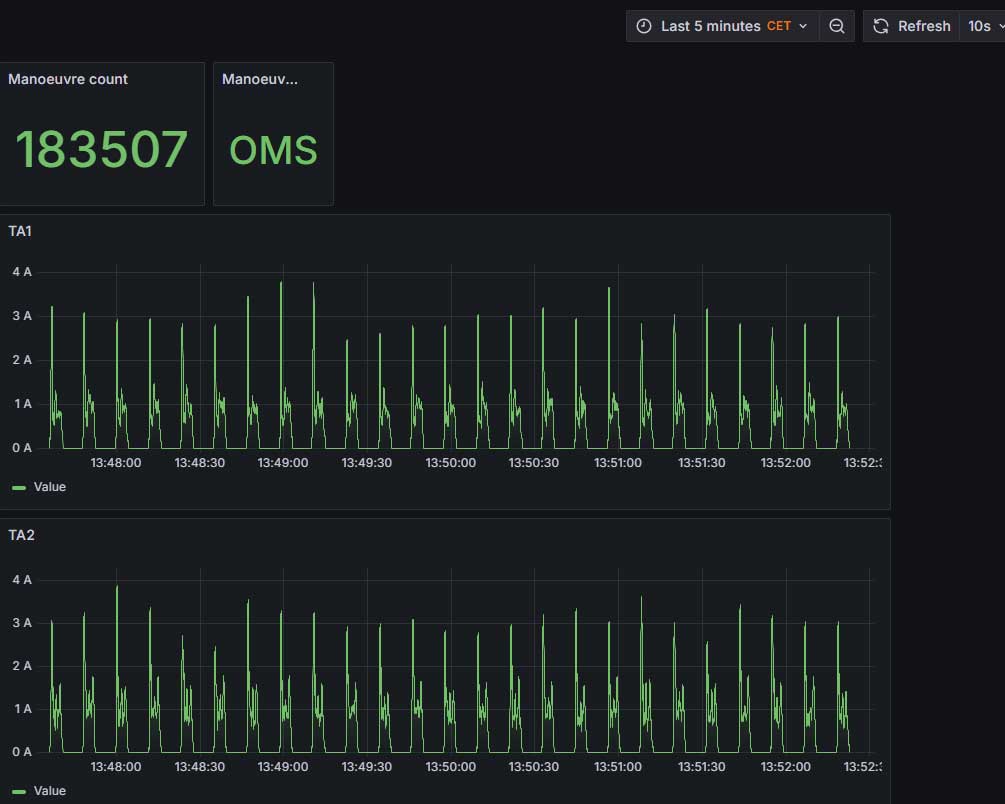Click the 4 A label on TA2 axis
Viewport: 1005px width, 804px height.
(21, 579)
